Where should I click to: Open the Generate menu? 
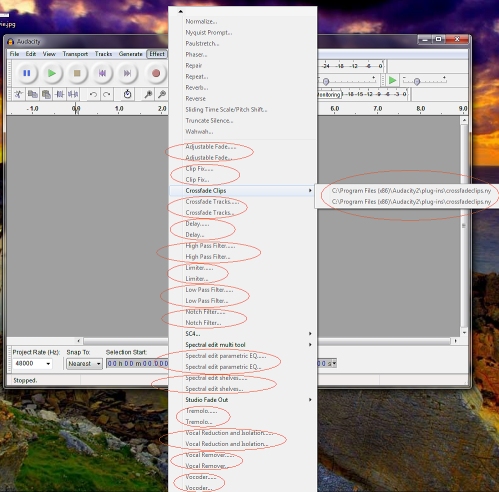131,54
